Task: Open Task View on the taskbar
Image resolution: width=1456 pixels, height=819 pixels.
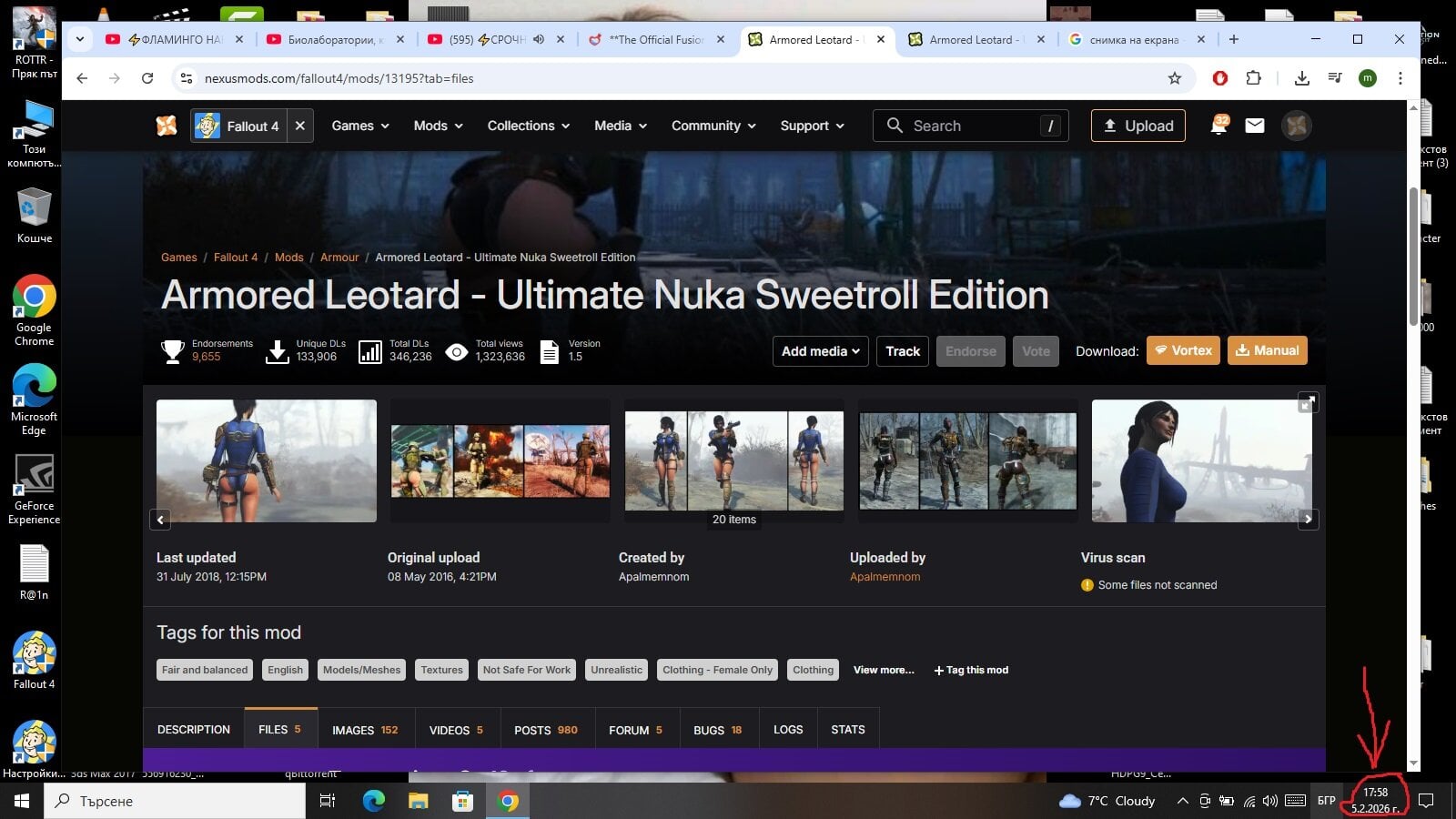Action: (x=328, y=801)
